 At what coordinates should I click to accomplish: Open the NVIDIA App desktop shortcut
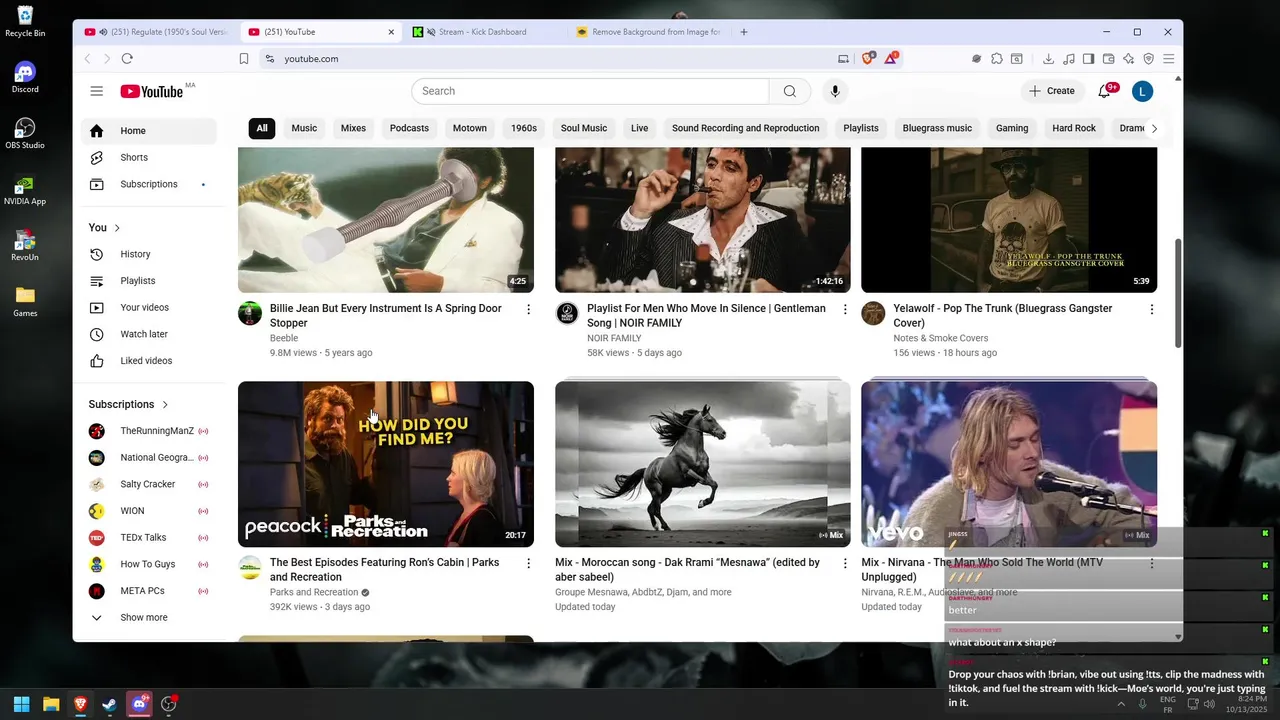tap(25, 190)
